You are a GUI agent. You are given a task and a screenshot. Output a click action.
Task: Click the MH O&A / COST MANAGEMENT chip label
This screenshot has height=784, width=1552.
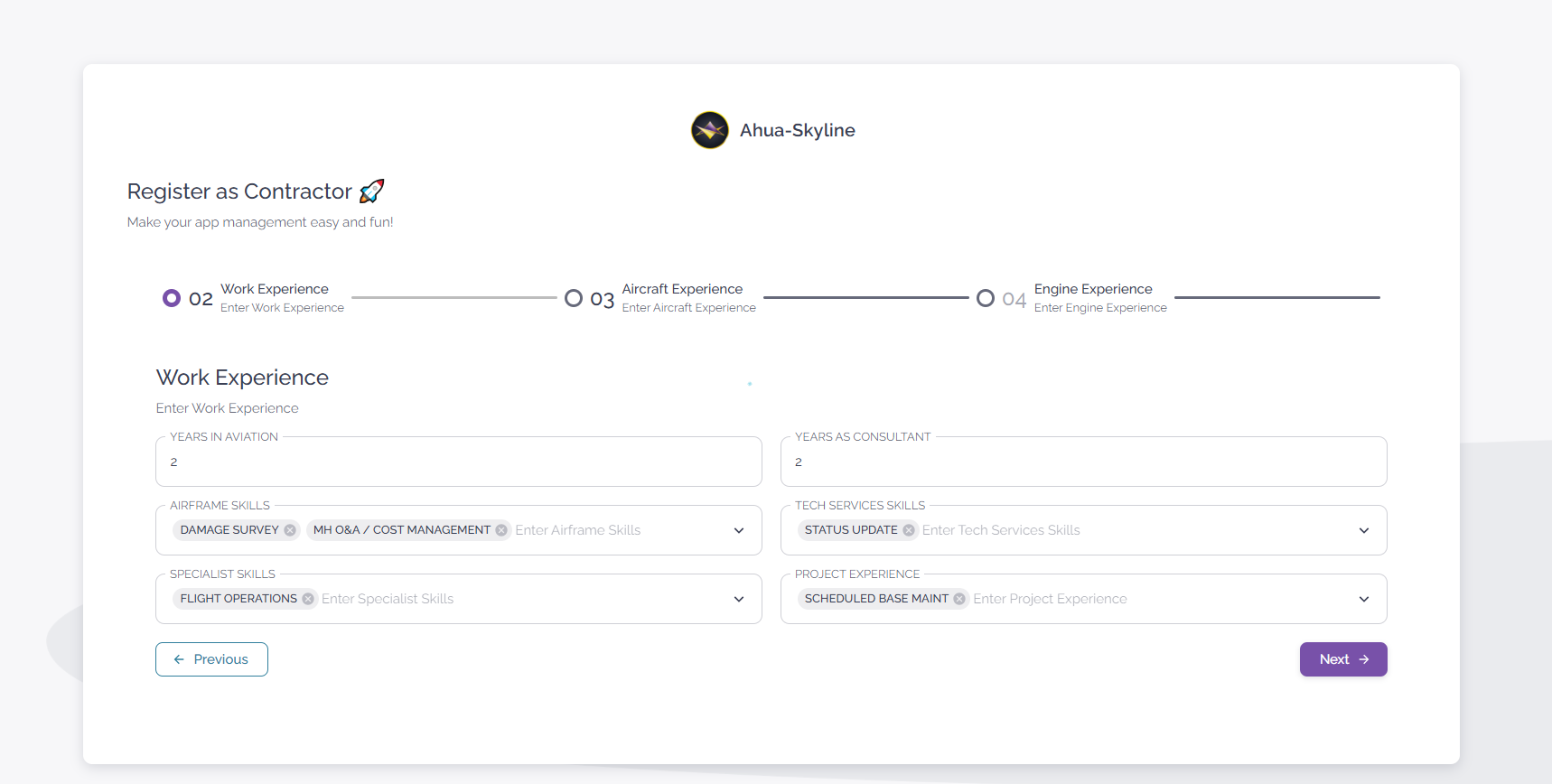402,530
